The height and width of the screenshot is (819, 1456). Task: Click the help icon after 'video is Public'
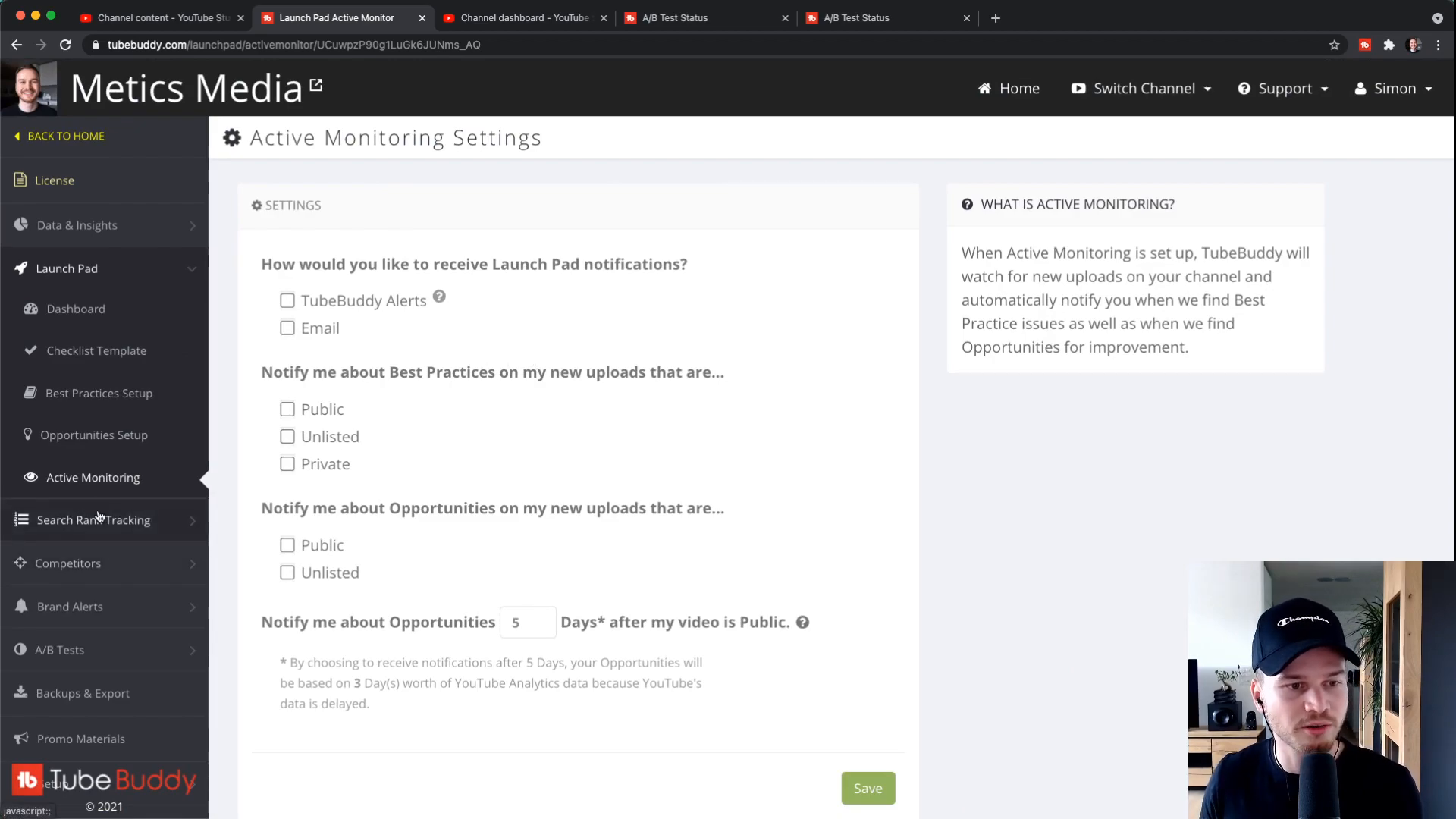(x=802, y=622)
